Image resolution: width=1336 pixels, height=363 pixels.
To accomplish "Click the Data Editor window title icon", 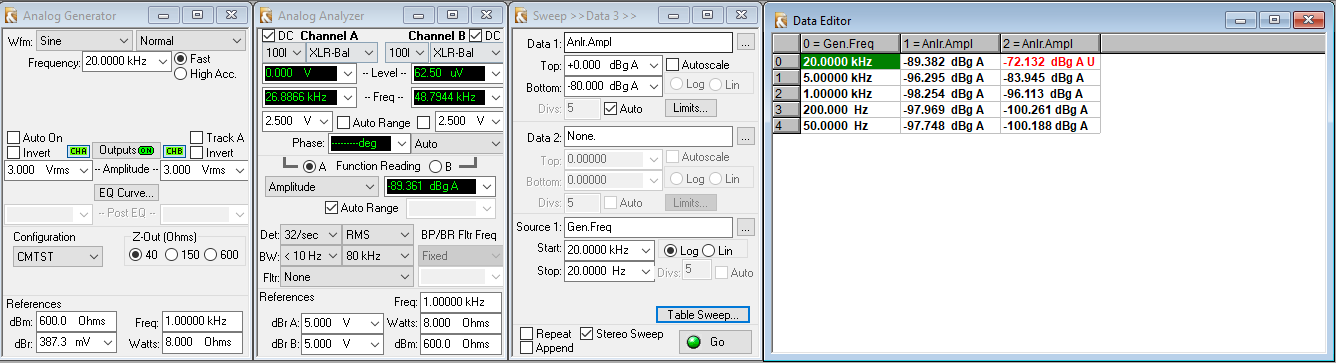I will [781, 20].
